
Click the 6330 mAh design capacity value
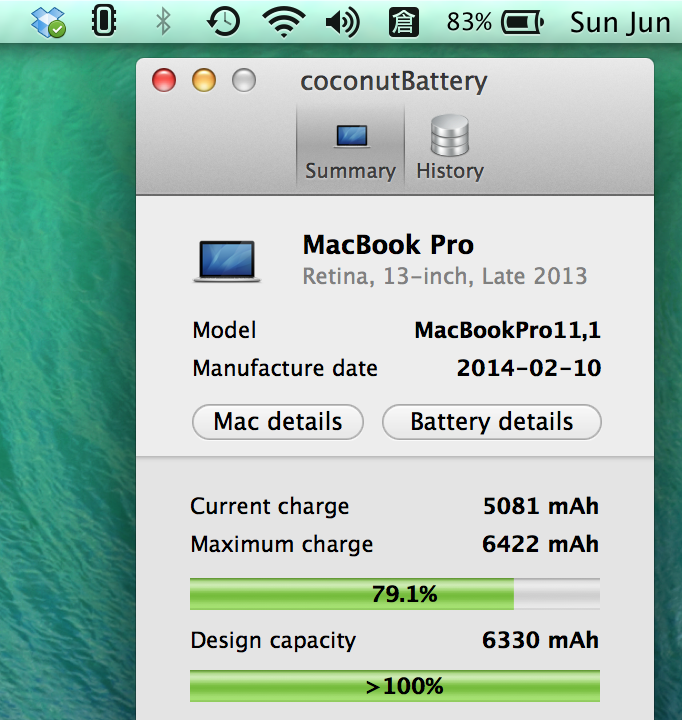point(541,640)
